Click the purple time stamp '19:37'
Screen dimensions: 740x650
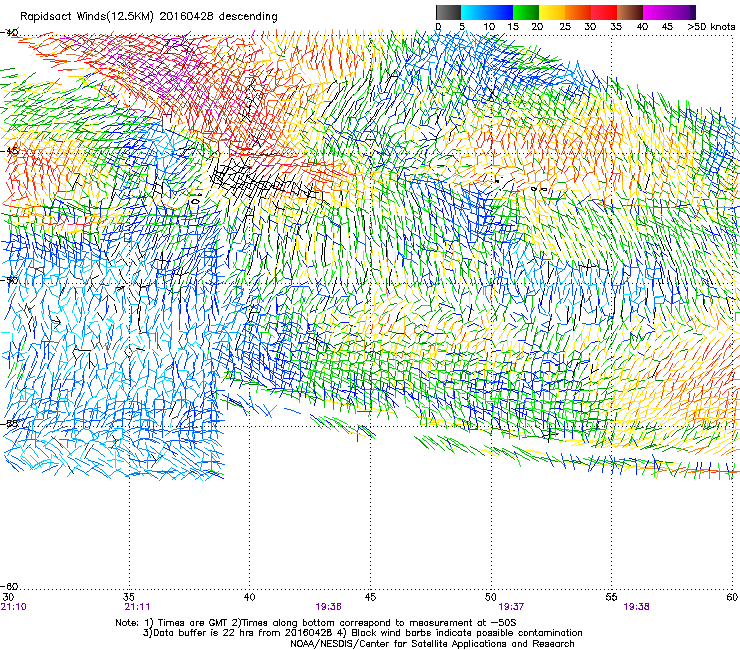[x=511, y=607]
